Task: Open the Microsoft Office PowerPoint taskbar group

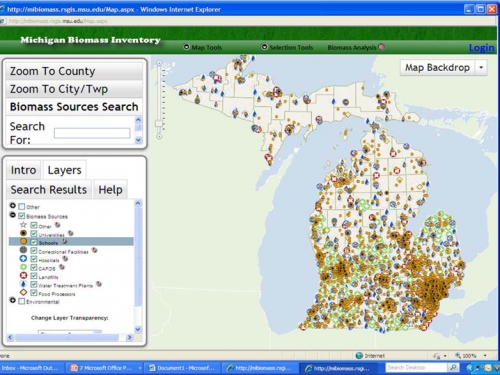Action: (x=105, y=368)
